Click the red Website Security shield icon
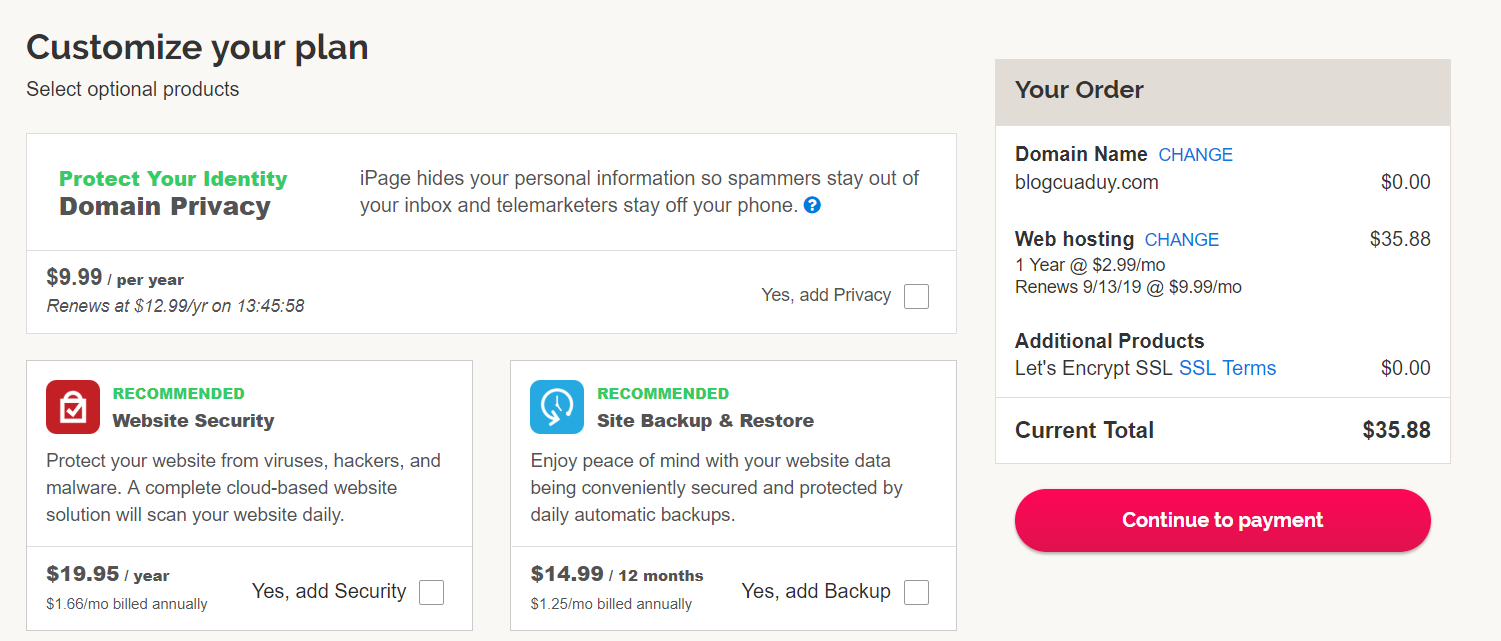Viewport: 1501px width, 641px height. (73, 407)
